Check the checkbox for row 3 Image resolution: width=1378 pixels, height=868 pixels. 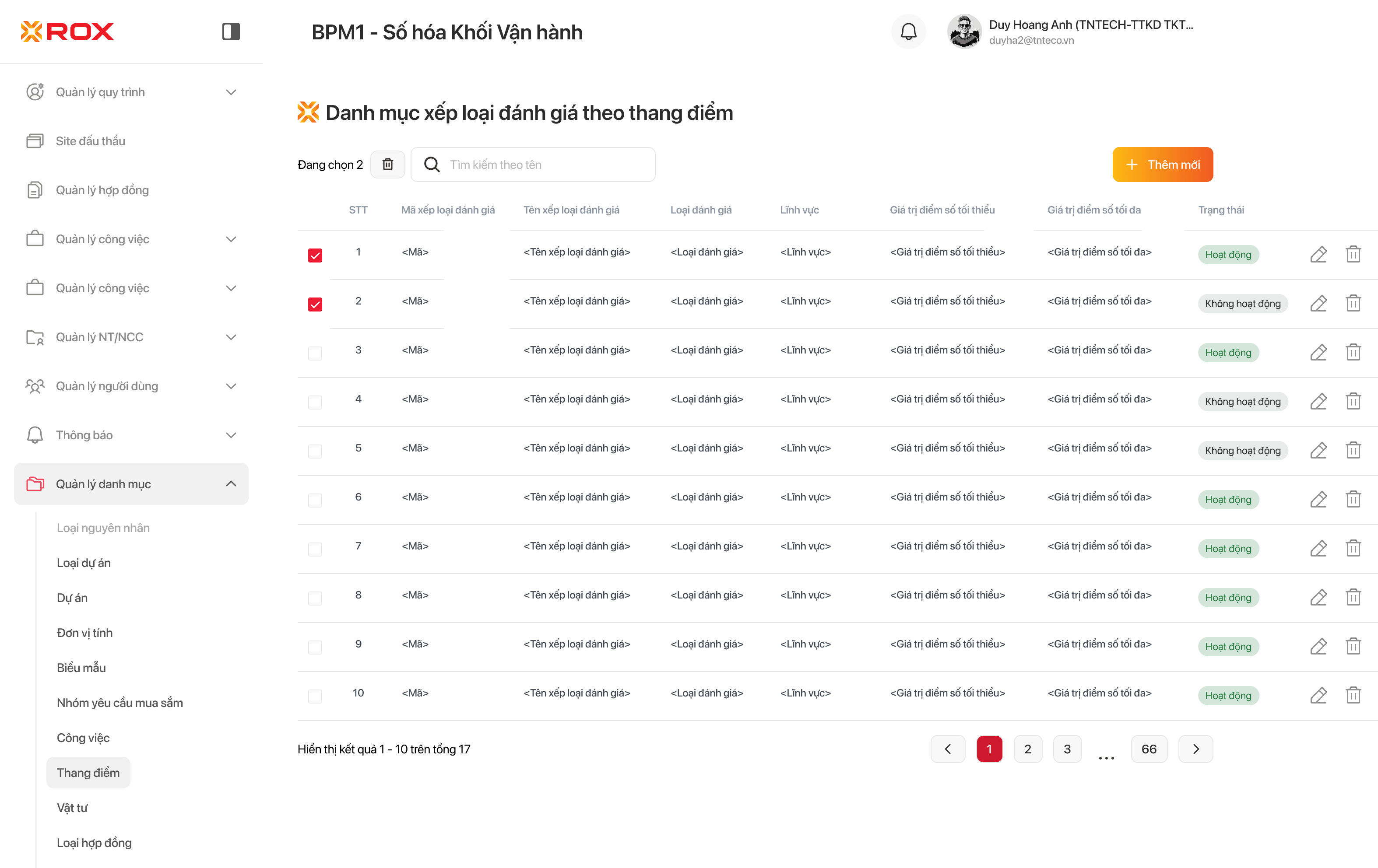click(x=315, y=353)
